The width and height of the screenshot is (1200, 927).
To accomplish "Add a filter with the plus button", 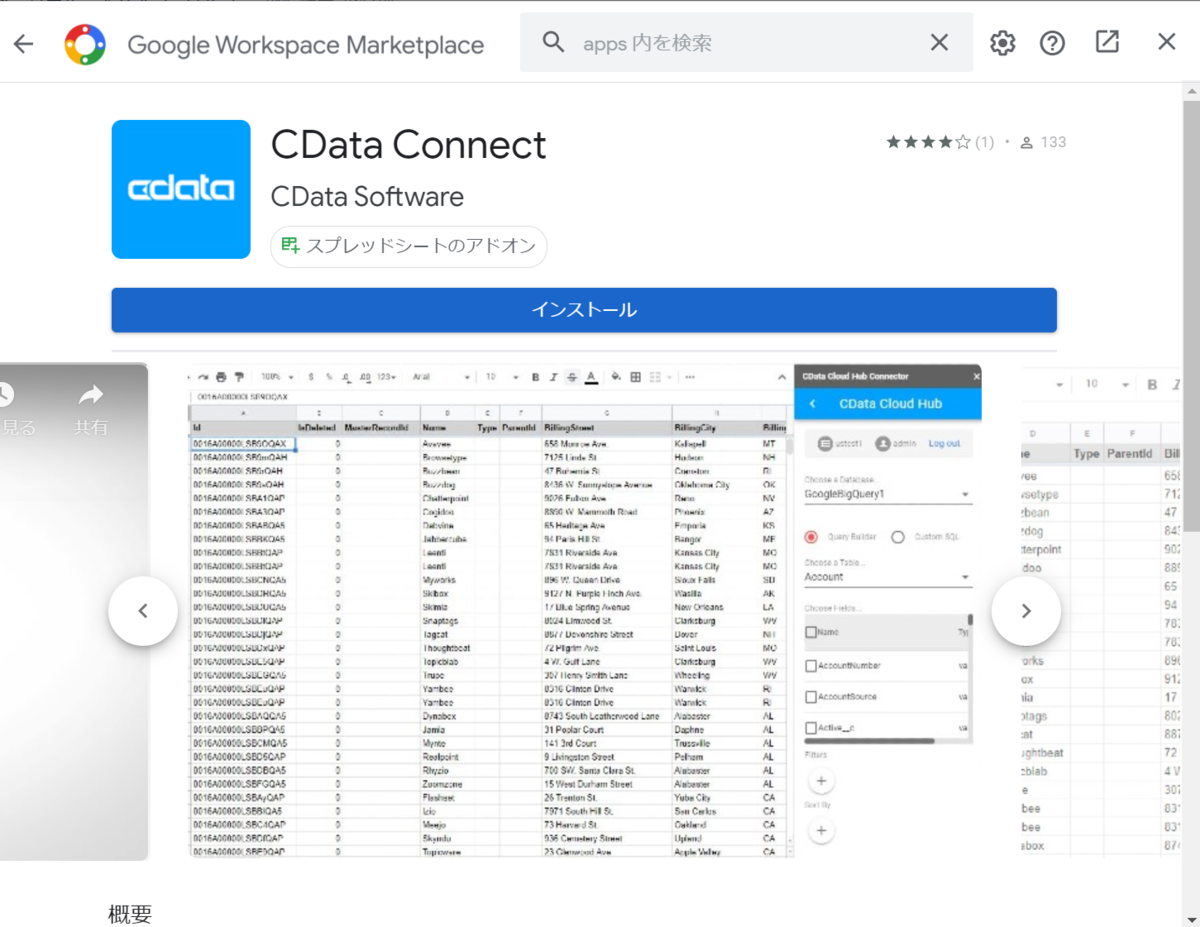I will (821, 781).
